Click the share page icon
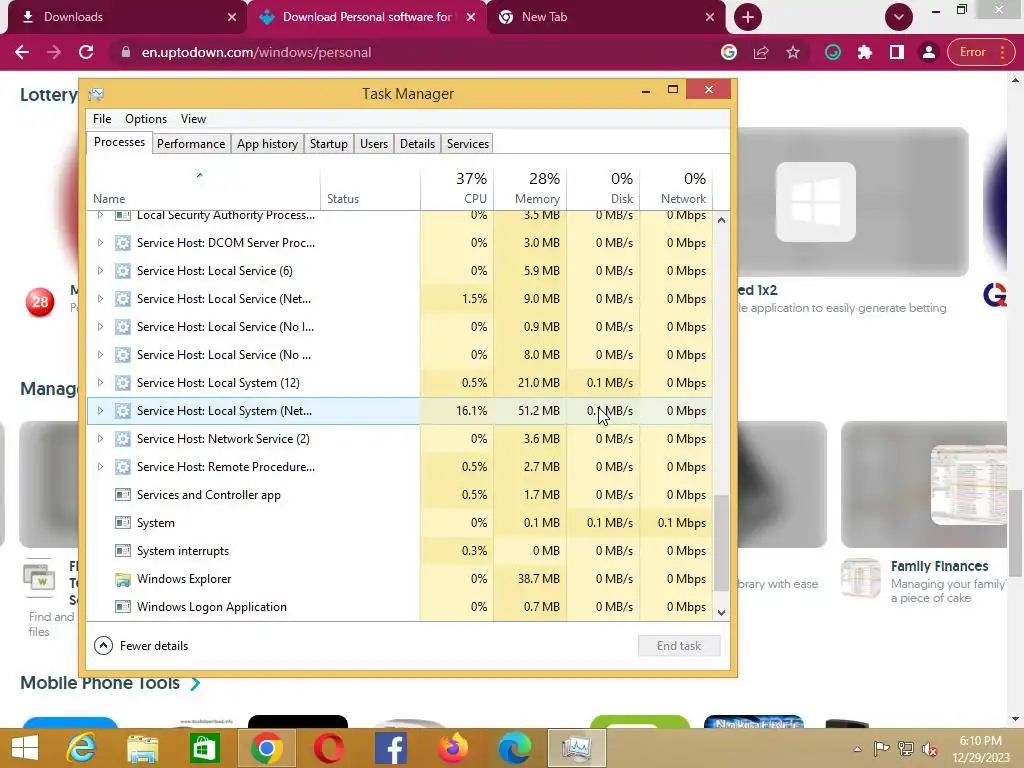 pyautogui.click(x=761, y=52)
